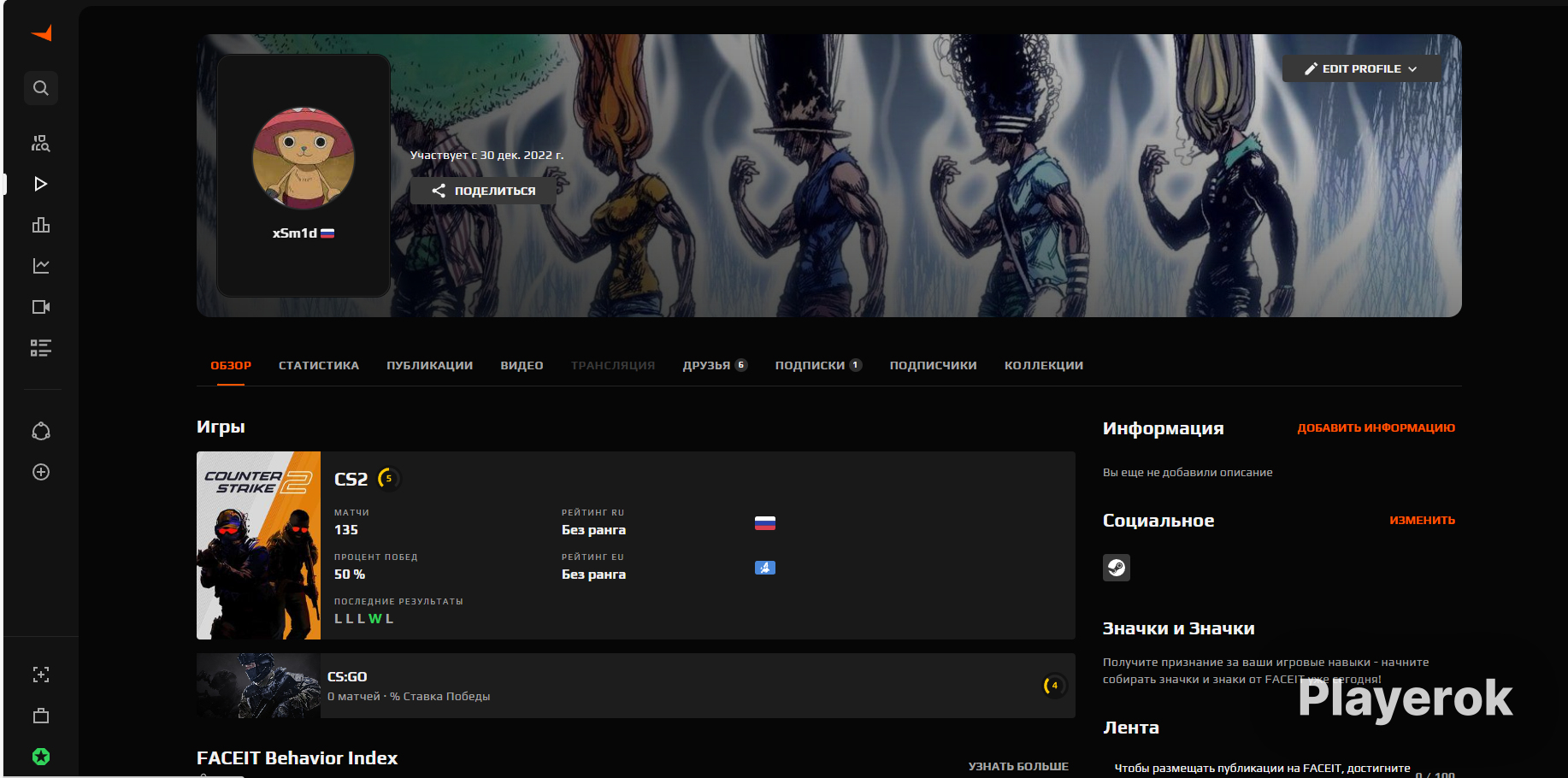Click ИЗМЕНИТЬ link in Социальное section
Image resolution: width=1568 pixels, height=778 pixels.
click(x=1422, y=521)
